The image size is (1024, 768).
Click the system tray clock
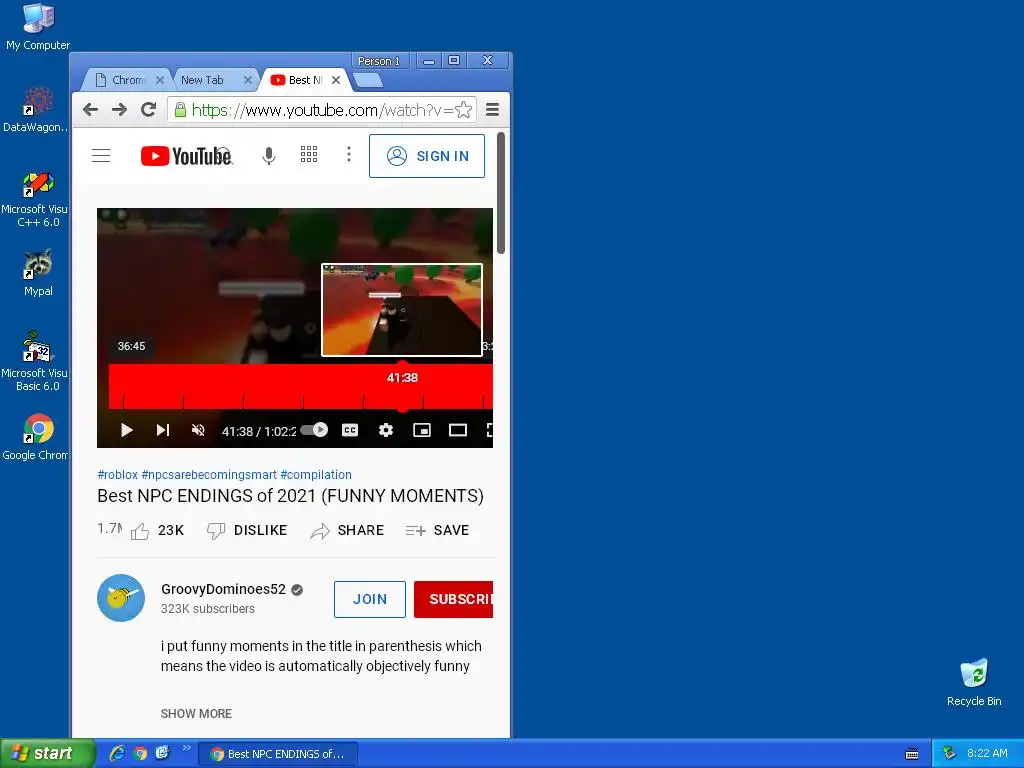click(987, 753)
